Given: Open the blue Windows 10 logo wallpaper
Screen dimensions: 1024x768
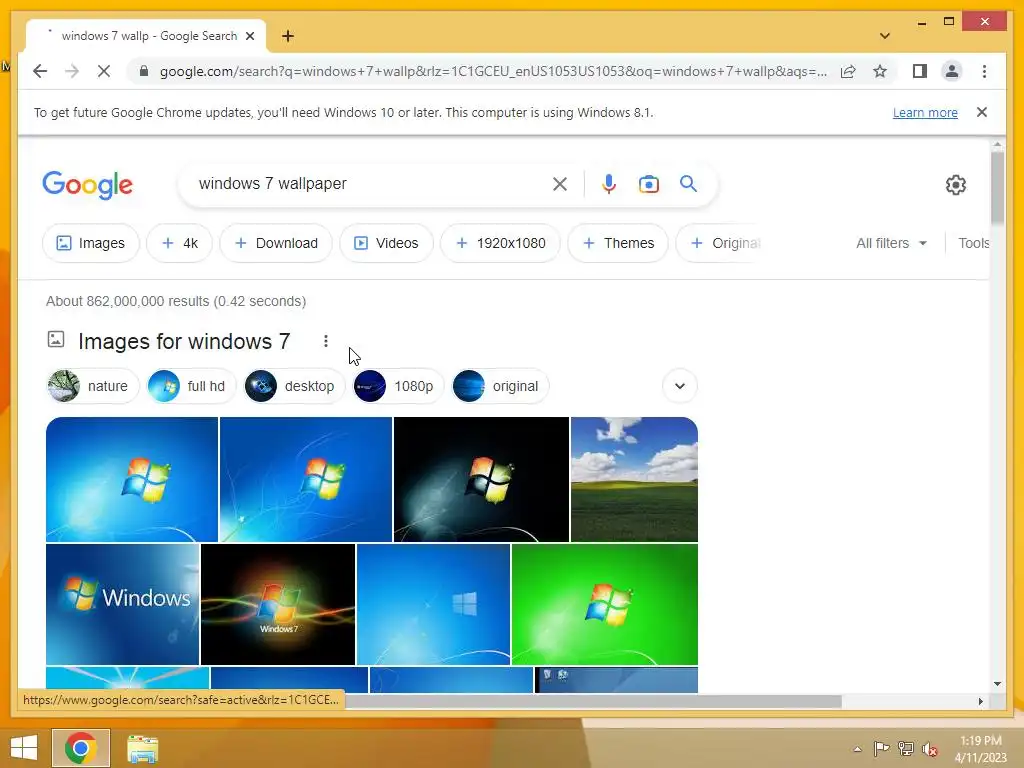Looking at the screenshot, I should [434, 604].
